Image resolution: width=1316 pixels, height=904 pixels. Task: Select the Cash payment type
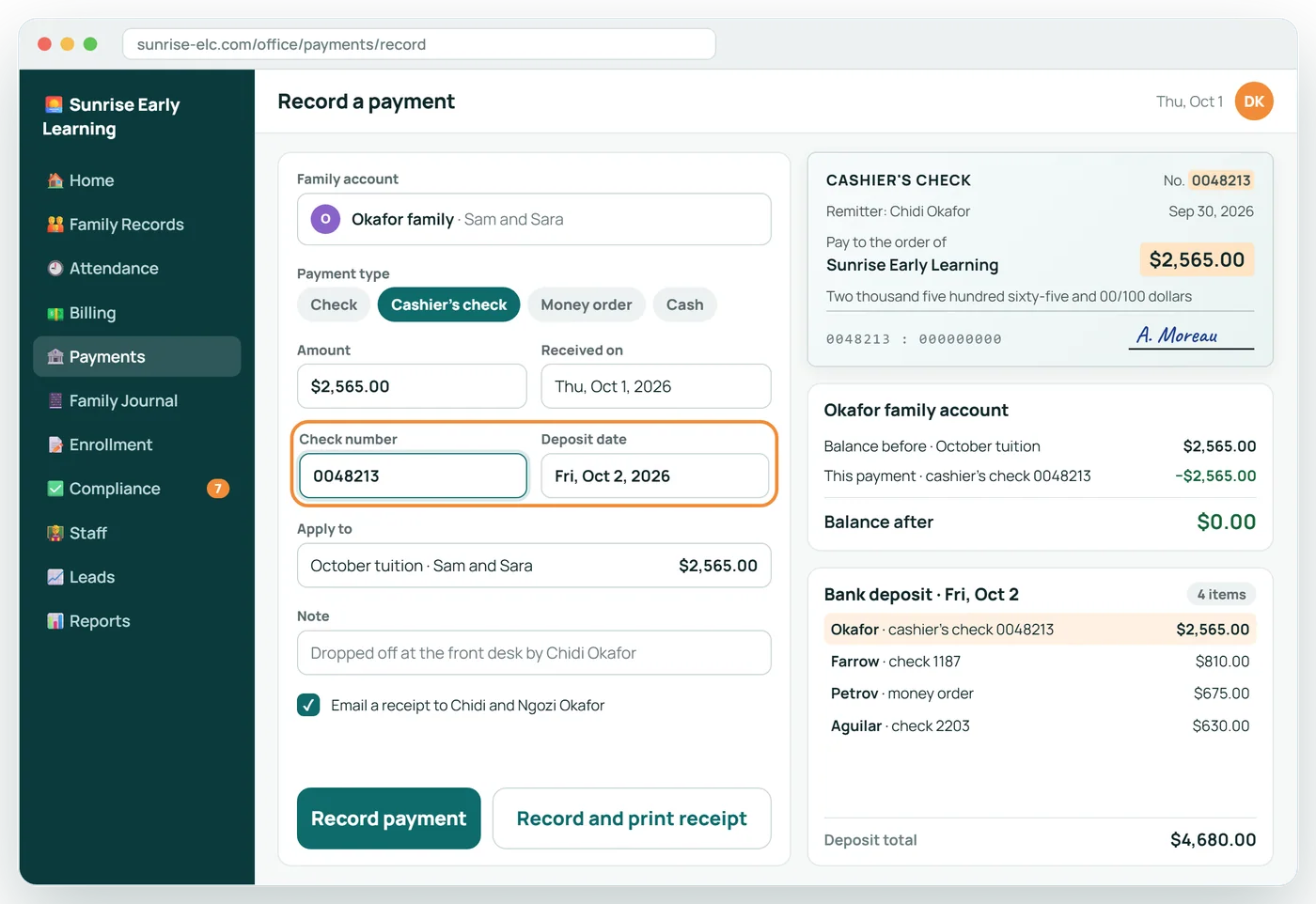(684, 304)
